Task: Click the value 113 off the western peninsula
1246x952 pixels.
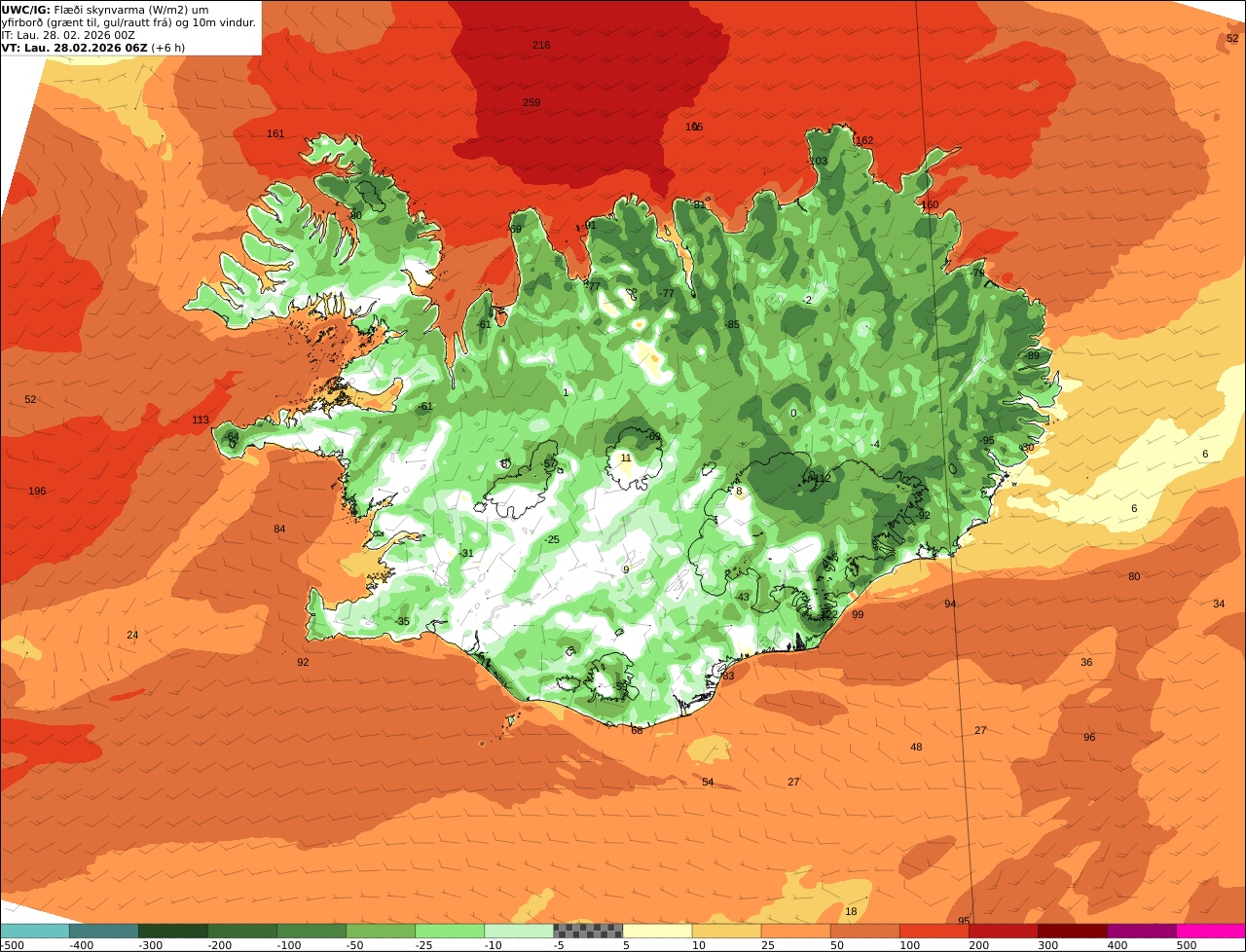Action: (201, 420)
